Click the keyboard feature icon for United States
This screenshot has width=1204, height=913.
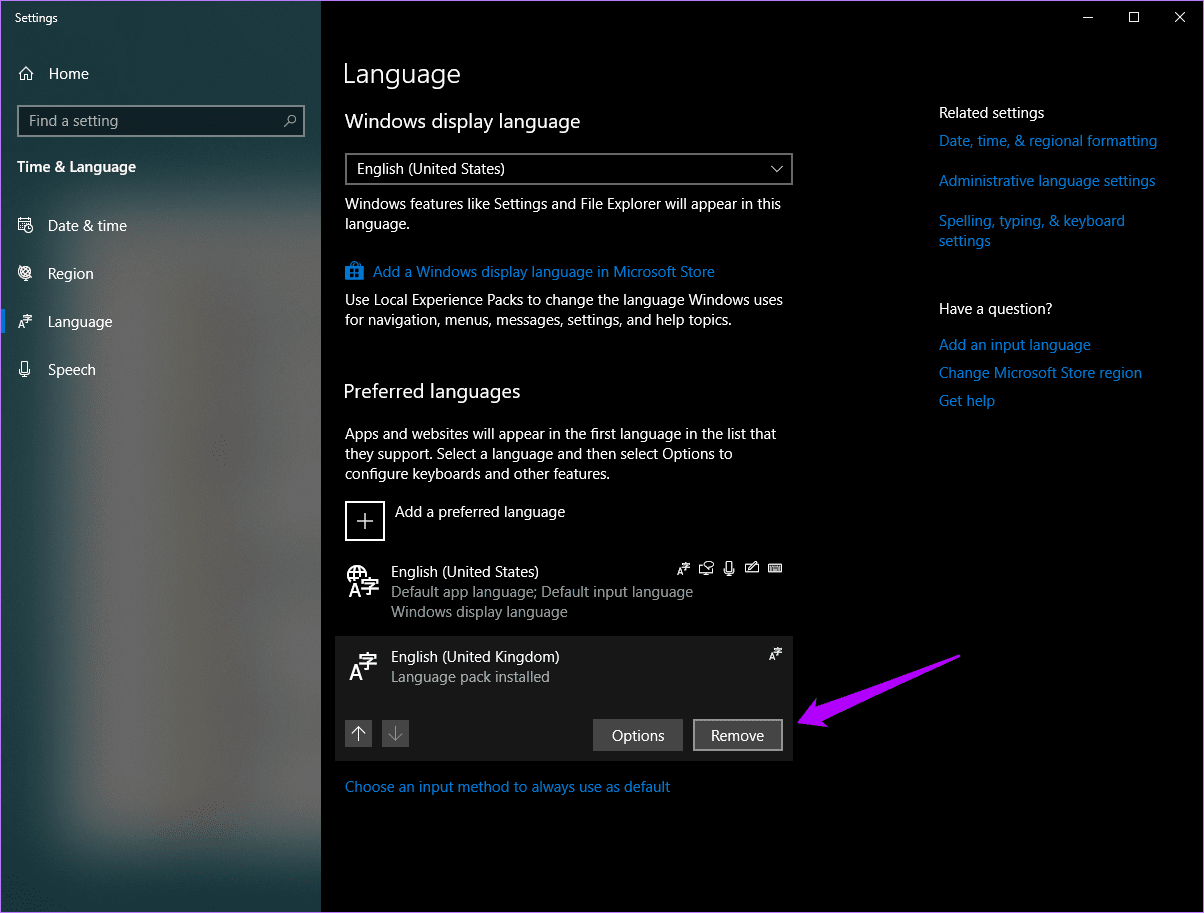click(x=775, y=568)
